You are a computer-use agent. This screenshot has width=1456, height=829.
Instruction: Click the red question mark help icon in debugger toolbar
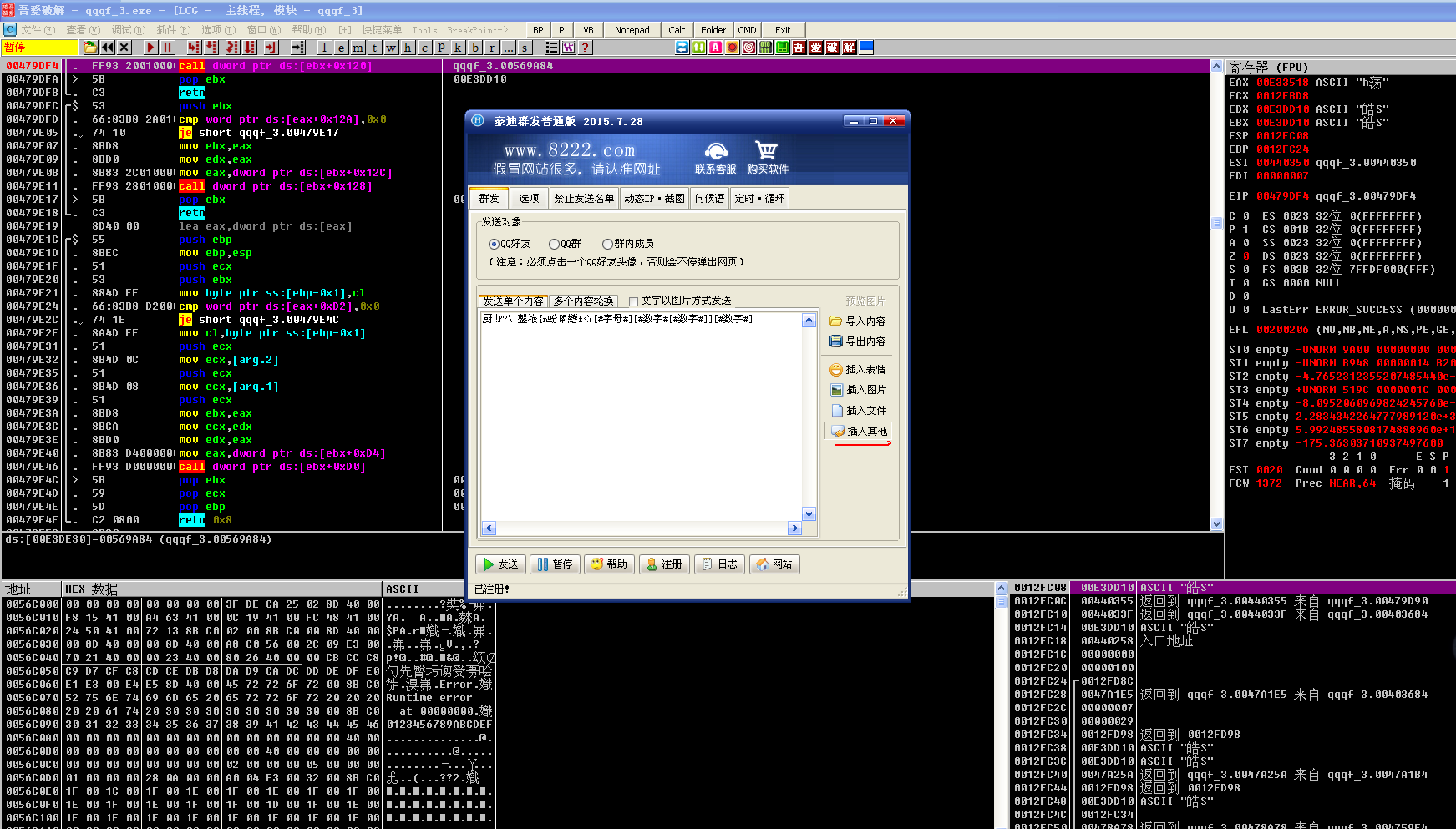pos(586,48)
